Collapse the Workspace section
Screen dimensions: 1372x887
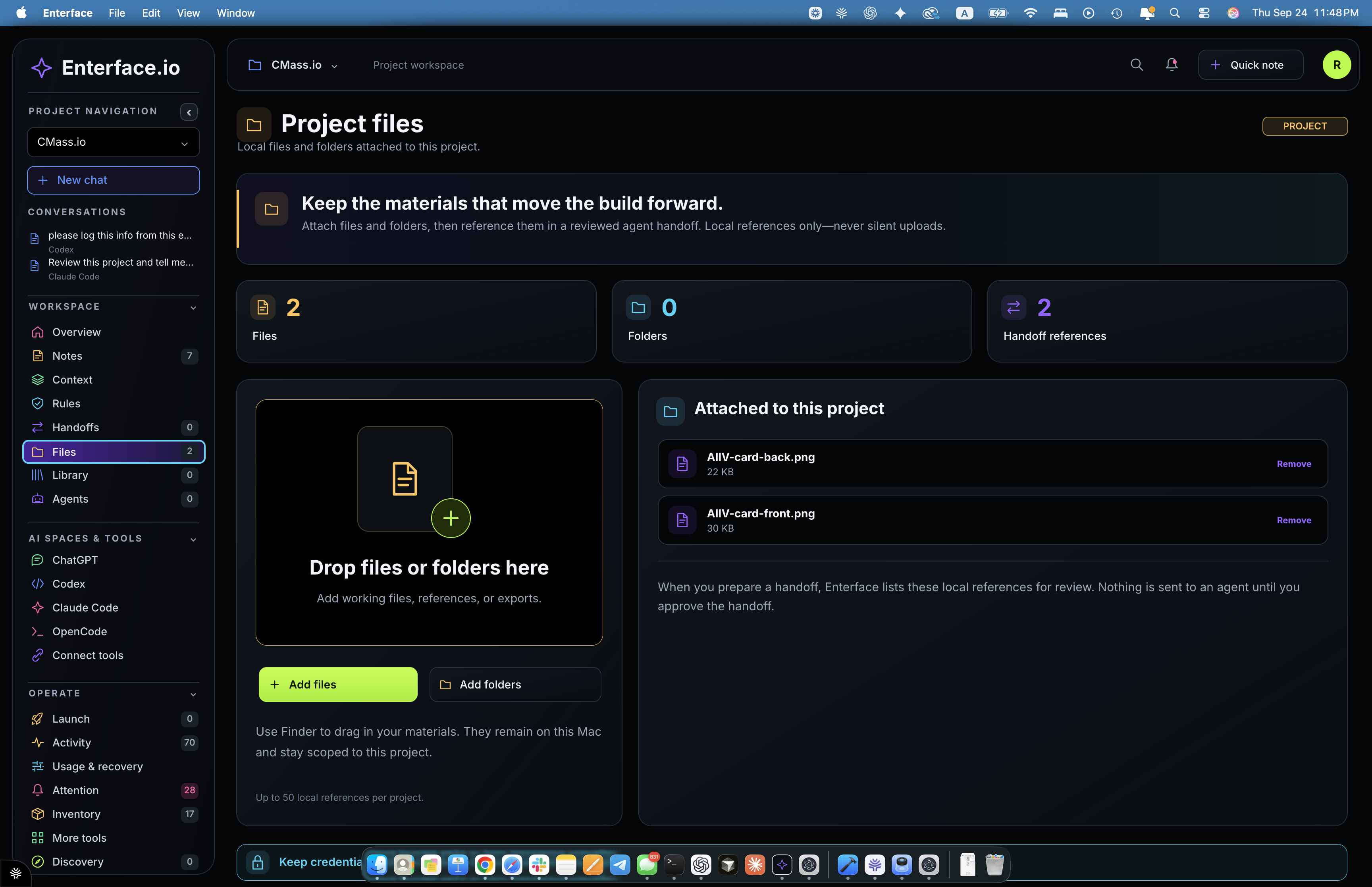(x=193, y=308)
